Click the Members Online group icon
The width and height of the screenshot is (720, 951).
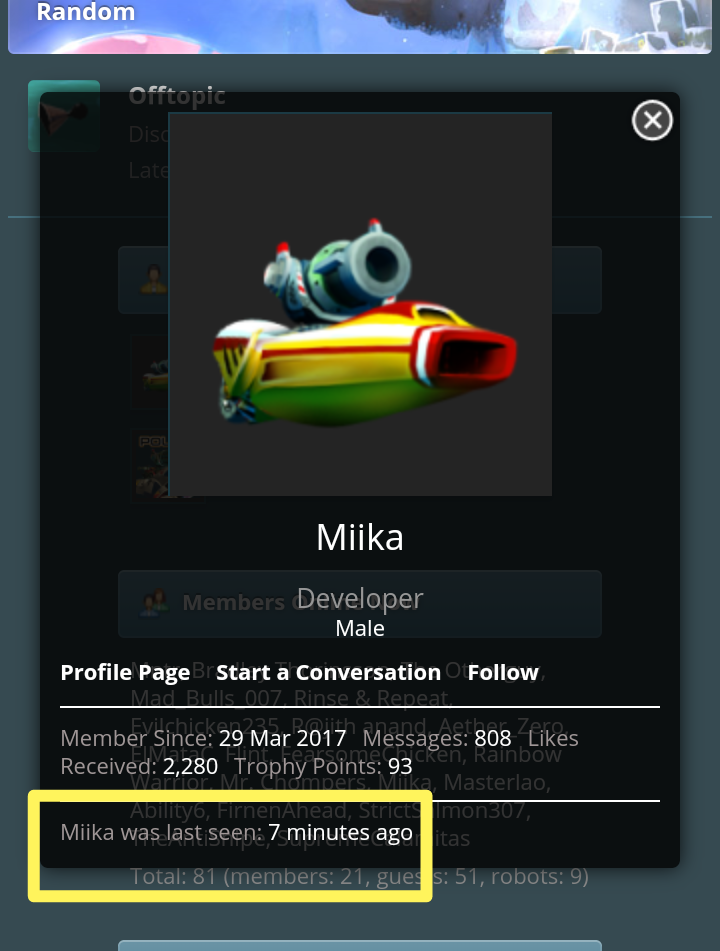point(153,602)
